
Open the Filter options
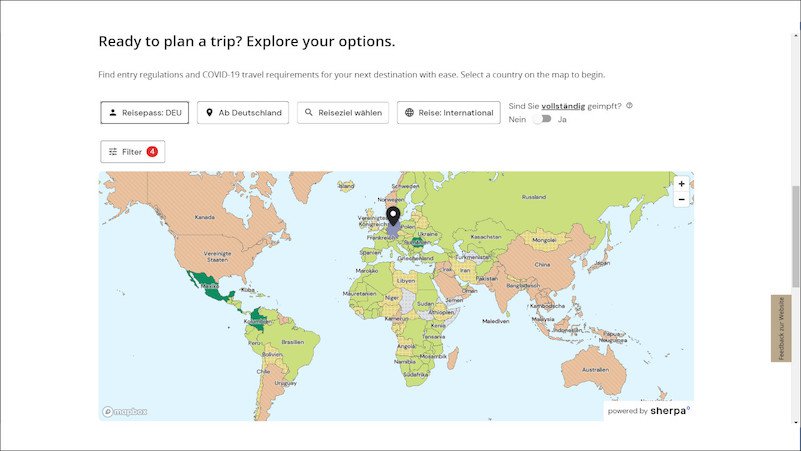(132, 152)
